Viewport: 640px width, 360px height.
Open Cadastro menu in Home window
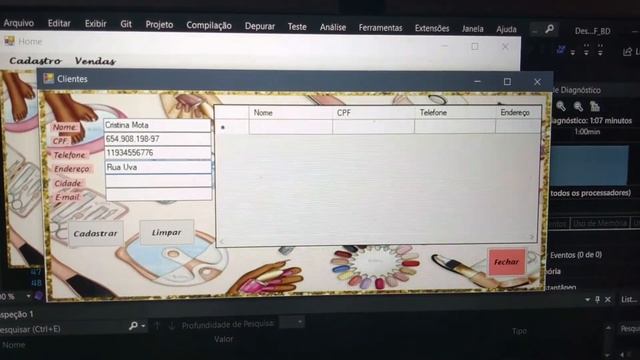(36, 61)
